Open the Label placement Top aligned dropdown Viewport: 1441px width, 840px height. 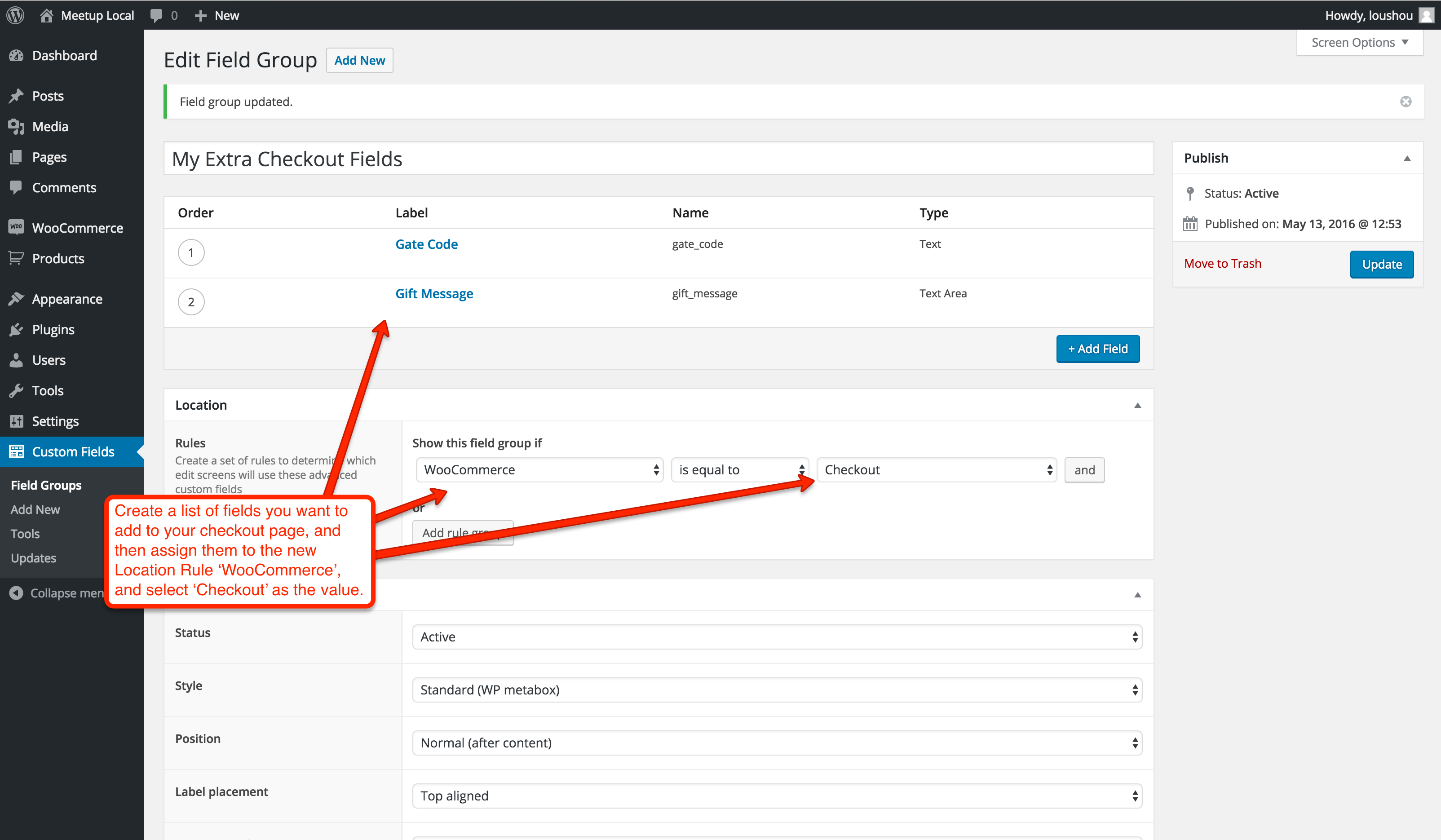(x=777, y=796)
